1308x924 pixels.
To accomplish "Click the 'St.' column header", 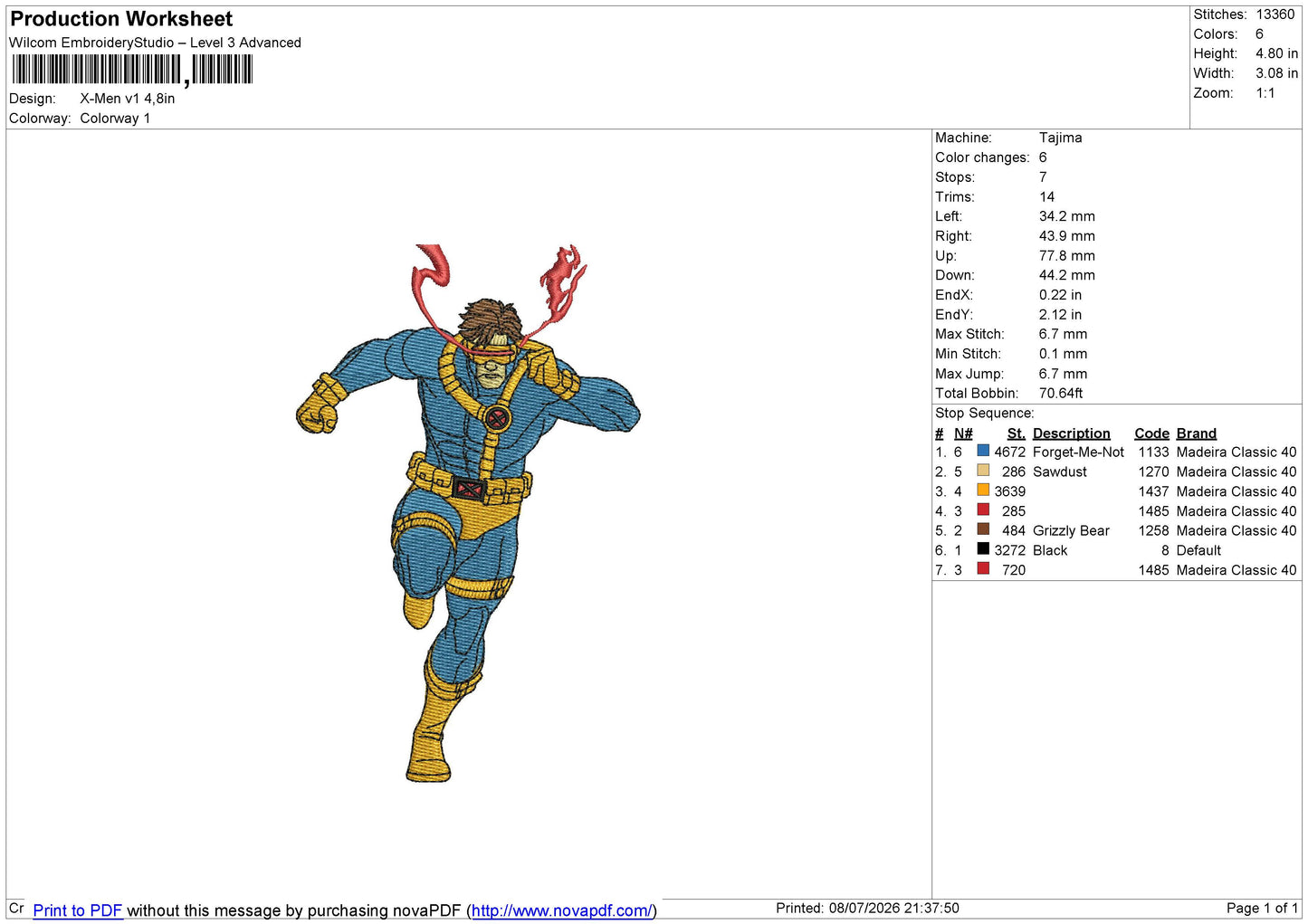I will pos(1016,433).
